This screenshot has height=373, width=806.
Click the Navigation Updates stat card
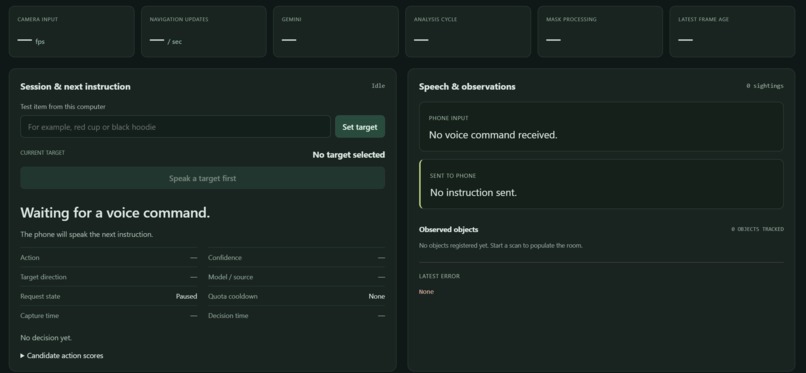tap(204, 31)
